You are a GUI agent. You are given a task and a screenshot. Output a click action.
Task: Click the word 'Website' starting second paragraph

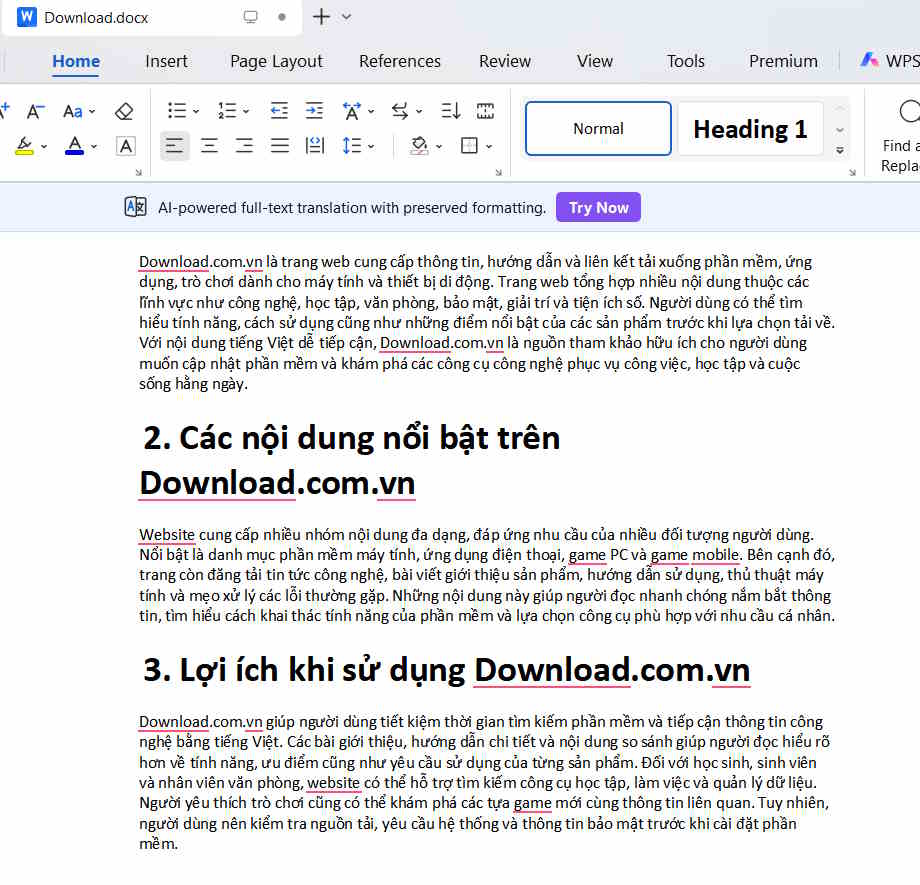click(x=167, y=535)
